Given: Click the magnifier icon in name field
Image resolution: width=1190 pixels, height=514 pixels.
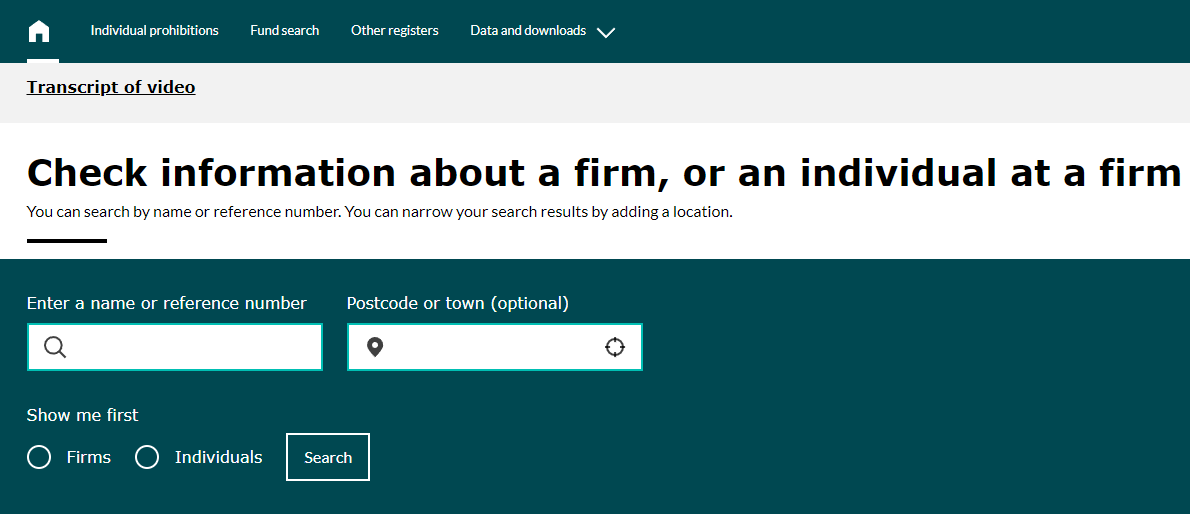Looking at the screenshot, I should 55,348.
